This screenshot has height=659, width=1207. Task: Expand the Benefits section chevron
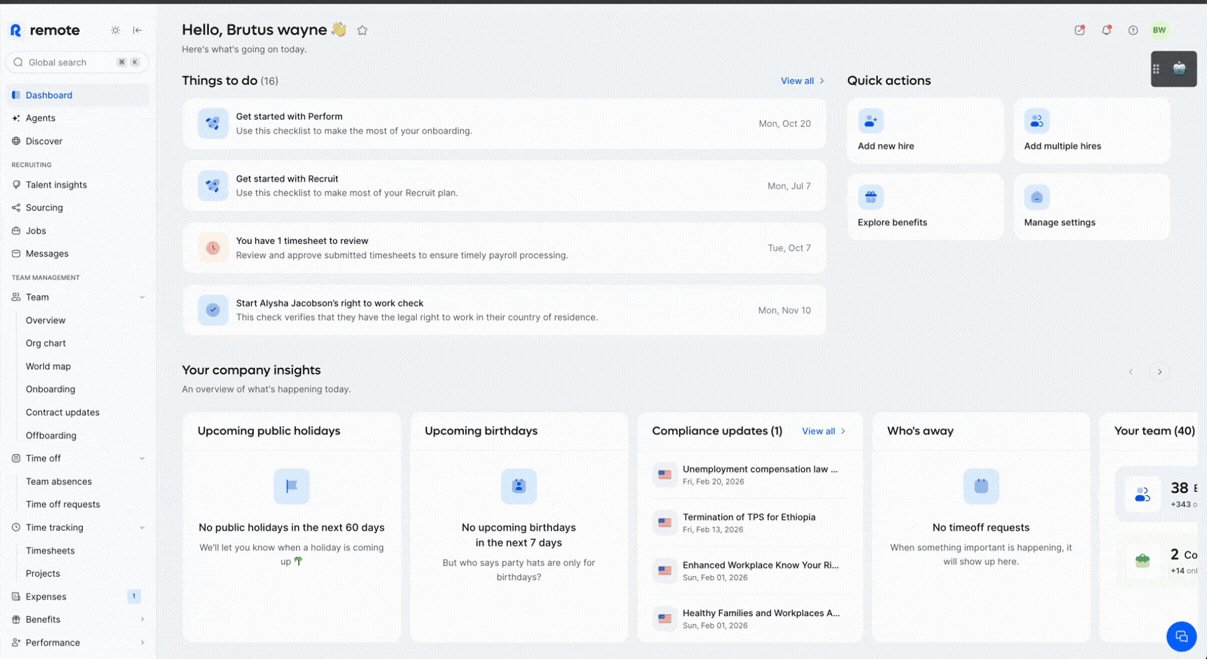[142, 619]
